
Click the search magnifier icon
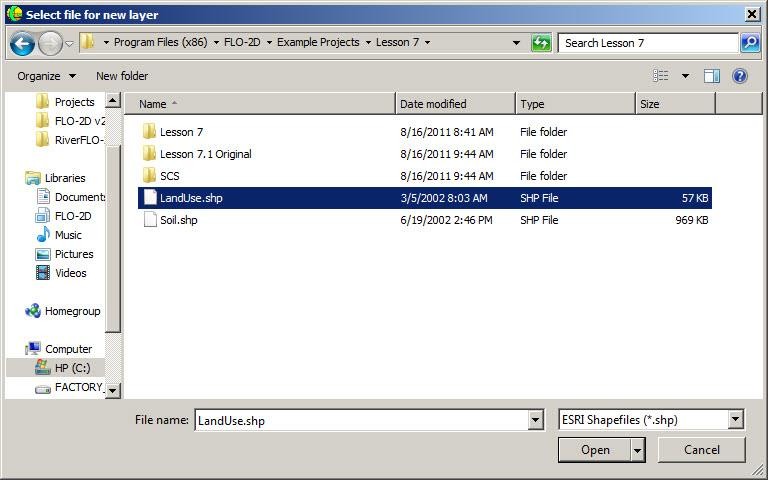point(749,43)
